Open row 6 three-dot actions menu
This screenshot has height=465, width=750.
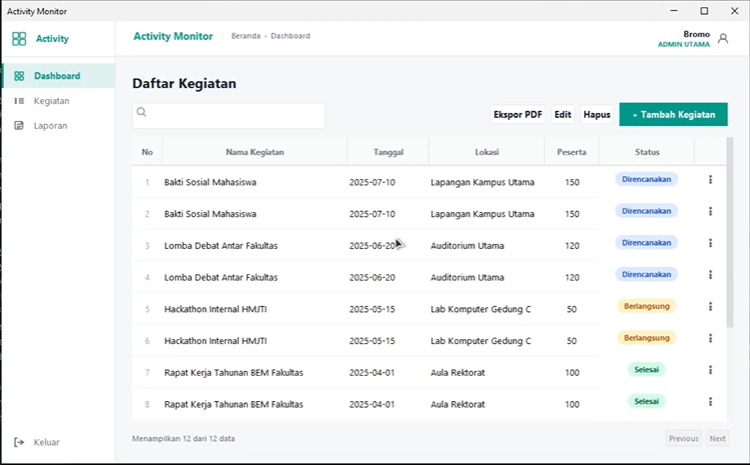coord(710,338)
